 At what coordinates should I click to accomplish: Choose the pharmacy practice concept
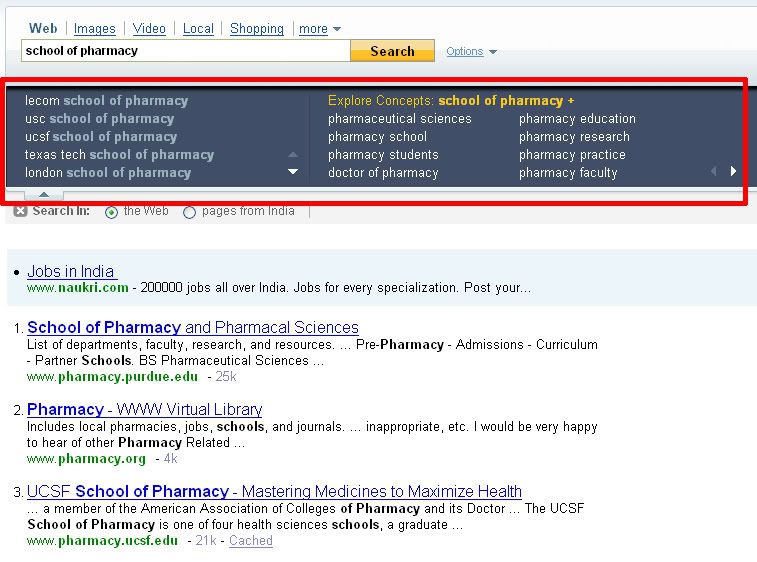pos(572,155)
